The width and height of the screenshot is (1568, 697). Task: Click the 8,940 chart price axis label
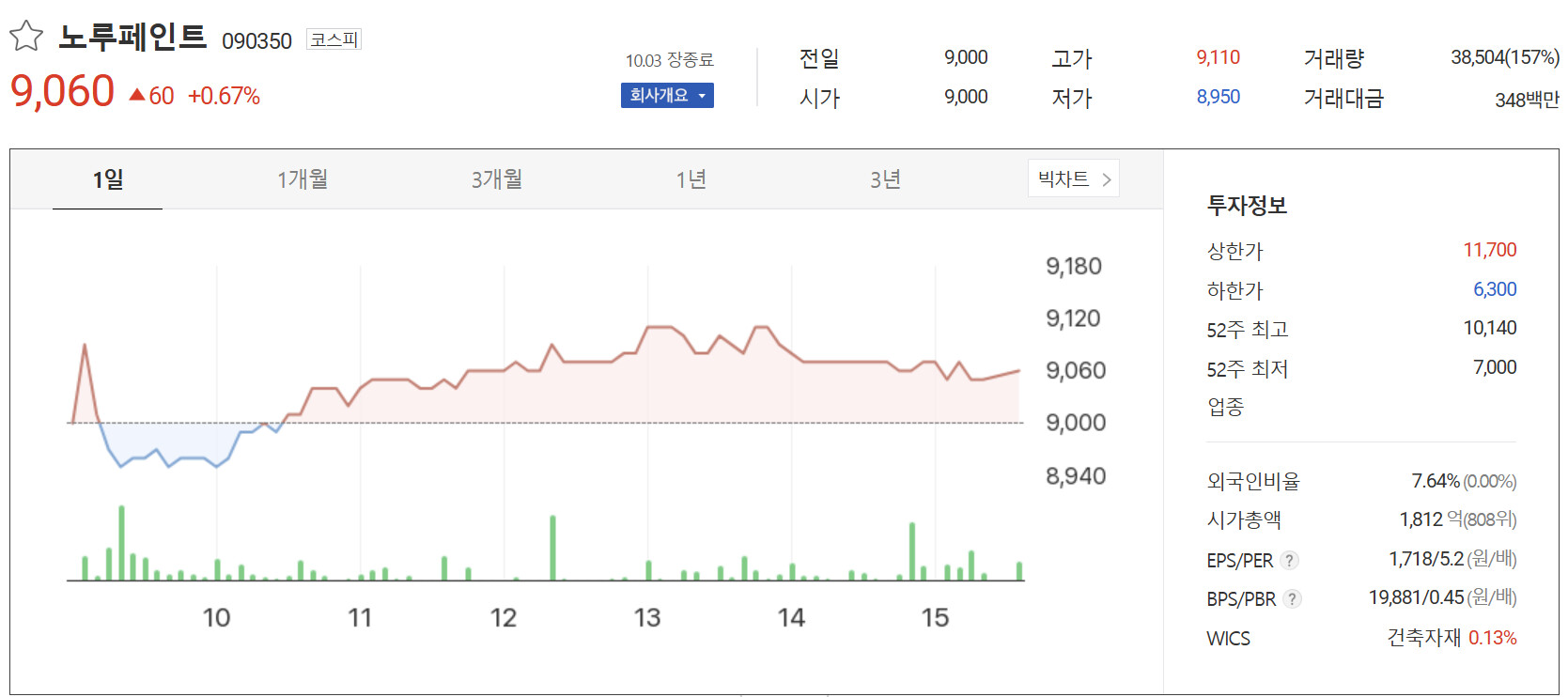click(1076, 476)
